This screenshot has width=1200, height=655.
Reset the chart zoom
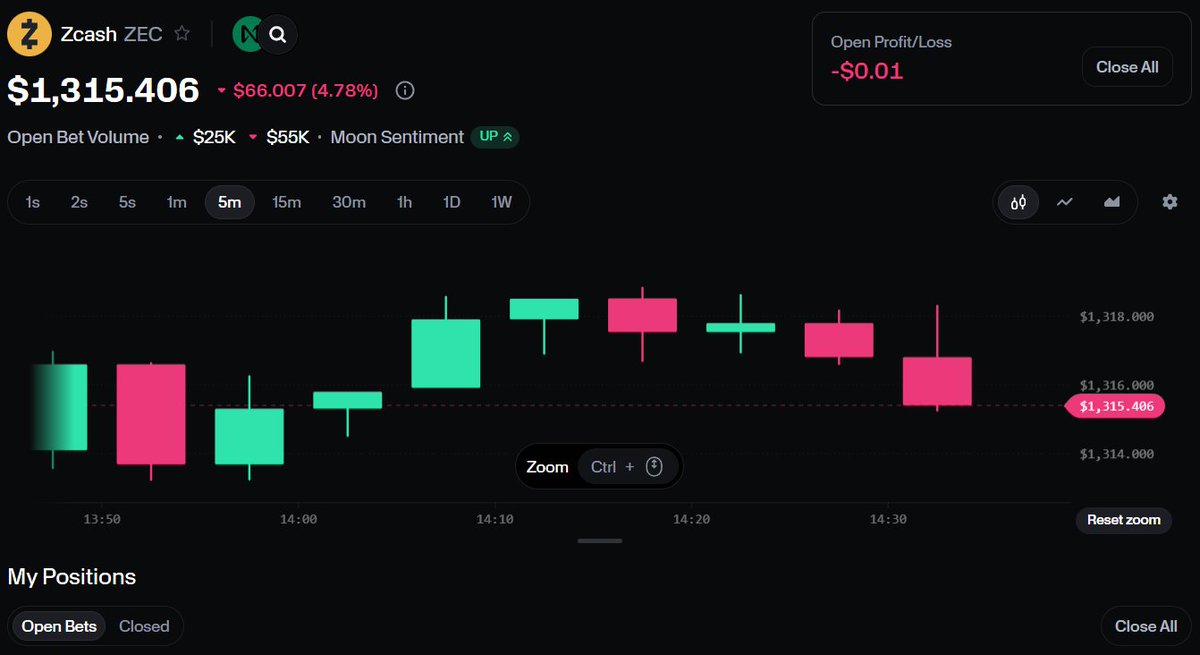pyautogui.click(x=1124, y=520)
